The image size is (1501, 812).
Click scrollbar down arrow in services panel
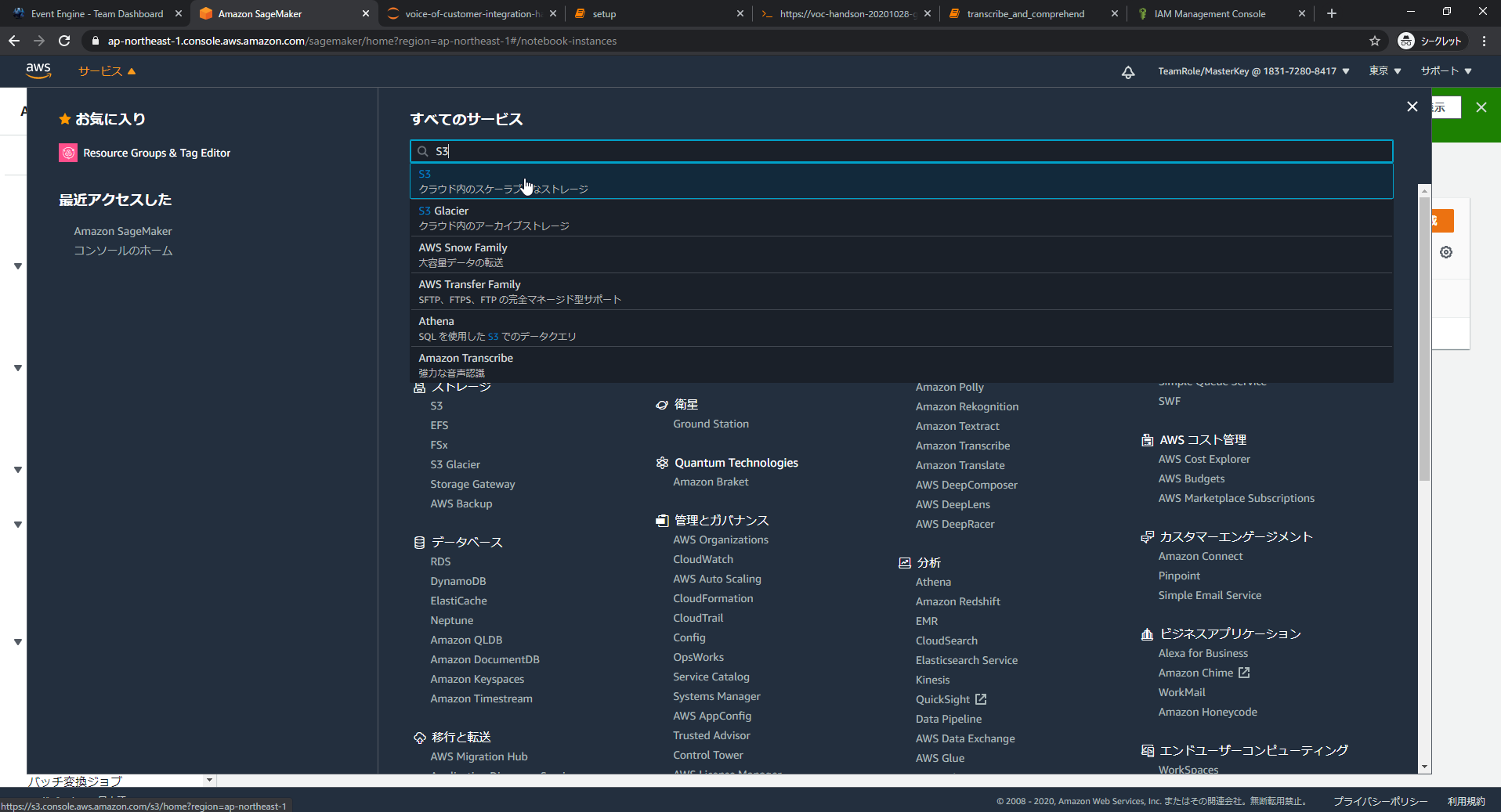click(x=1424, y=767)
